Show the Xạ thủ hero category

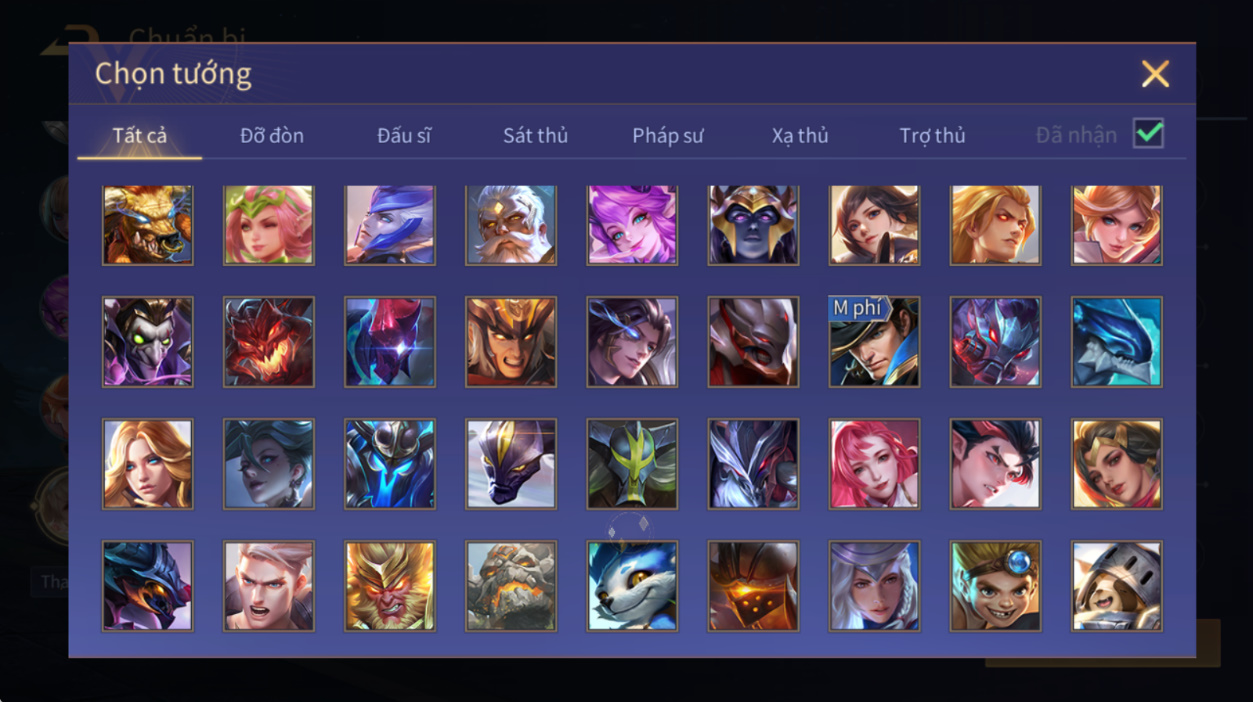point(800,135)
